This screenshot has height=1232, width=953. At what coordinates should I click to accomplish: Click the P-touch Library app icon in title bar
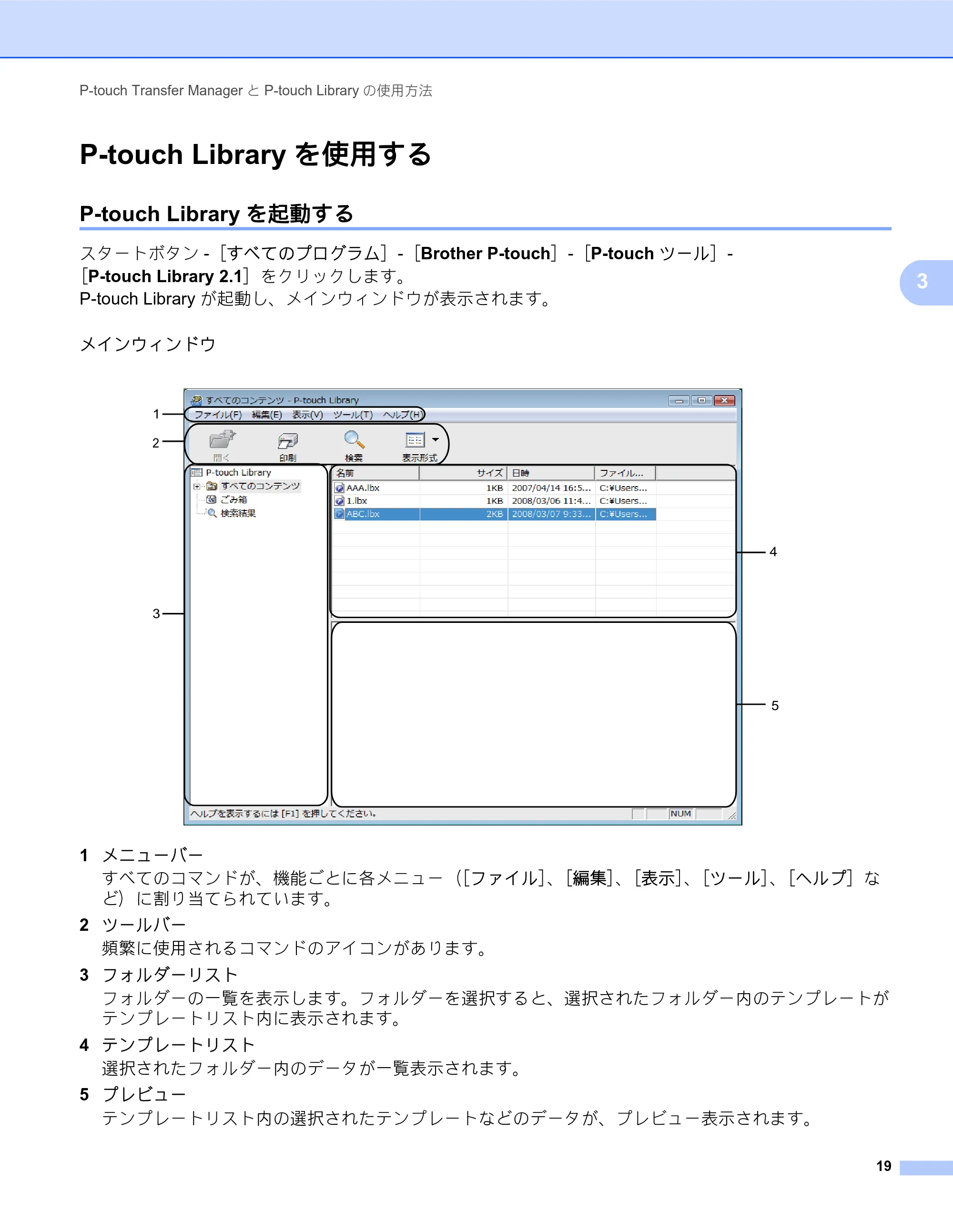pos(196,400)
